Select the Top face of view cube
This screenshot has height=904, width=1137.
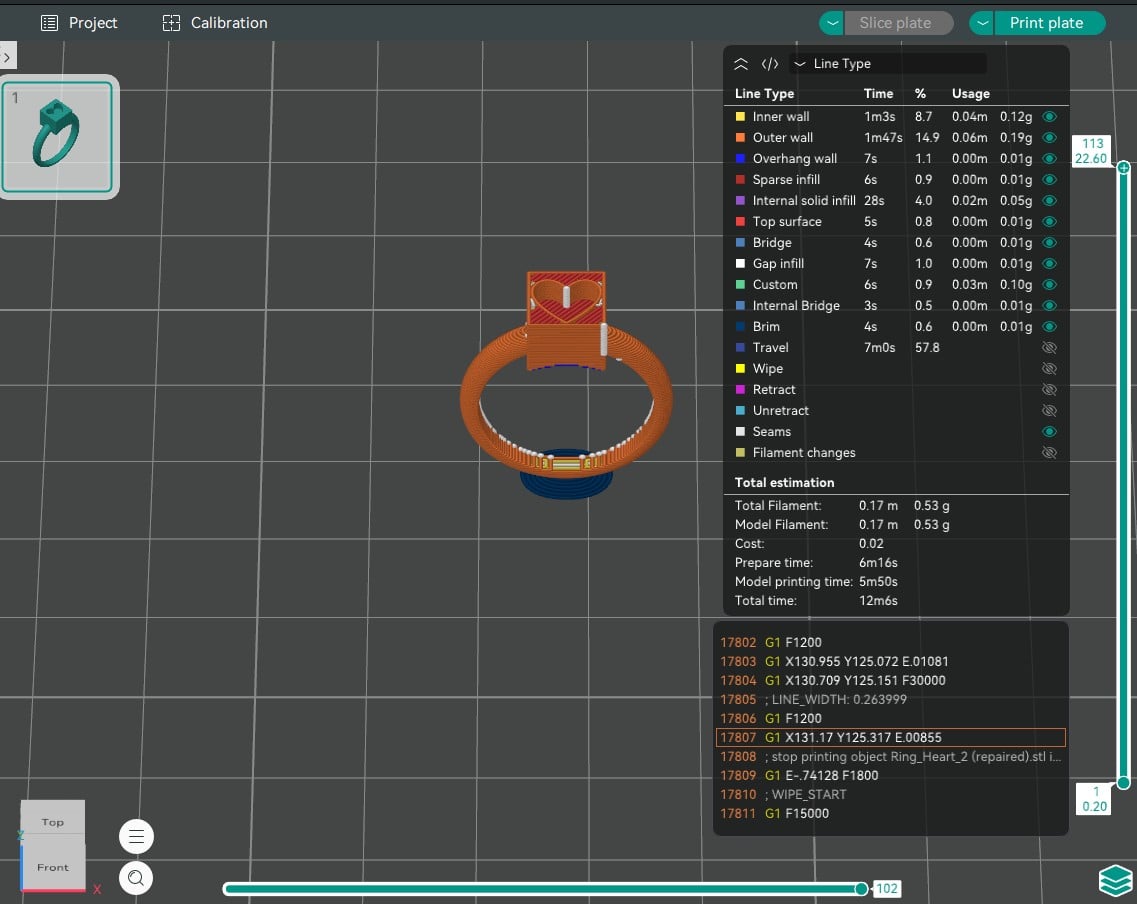point(52,821)
